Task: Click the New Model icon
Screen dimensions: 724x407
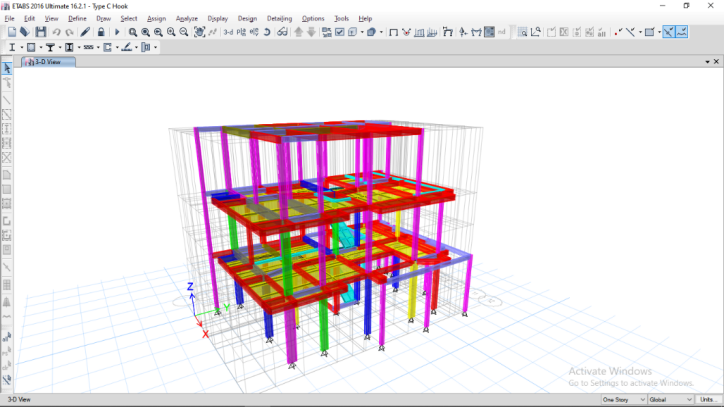Action: (x=11, y=32)
